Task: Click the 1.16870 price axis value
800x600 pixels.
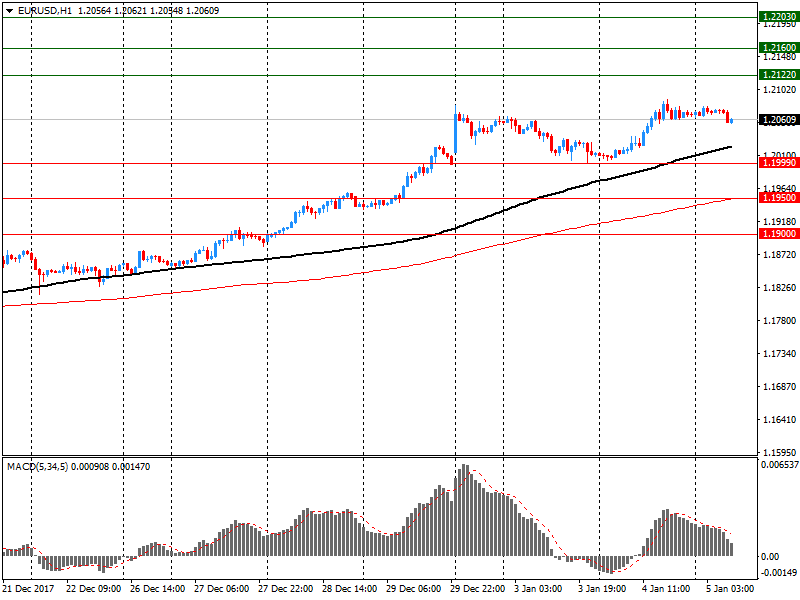Action: 779,387
